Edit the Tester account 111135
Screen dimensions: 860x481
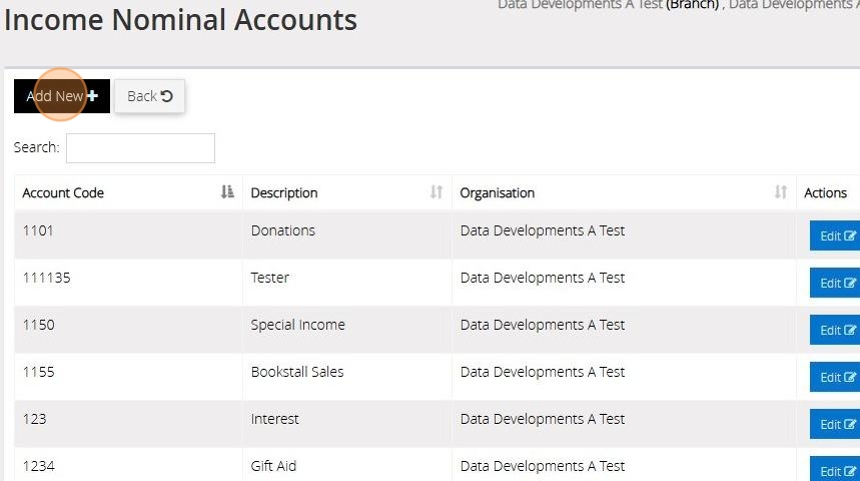click(x=836, y=283)
